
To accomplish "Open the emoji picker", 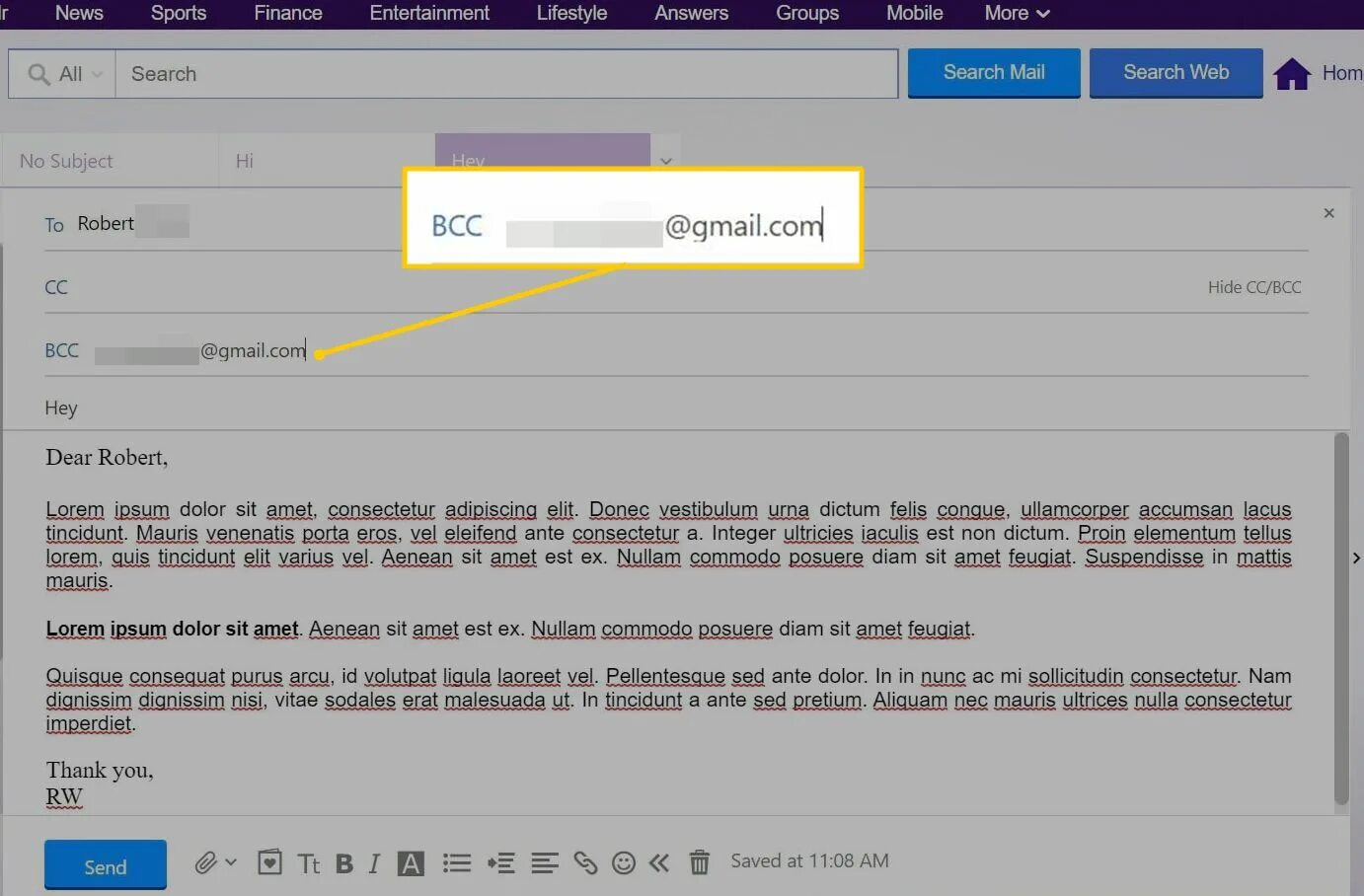I will coord(624,863).
